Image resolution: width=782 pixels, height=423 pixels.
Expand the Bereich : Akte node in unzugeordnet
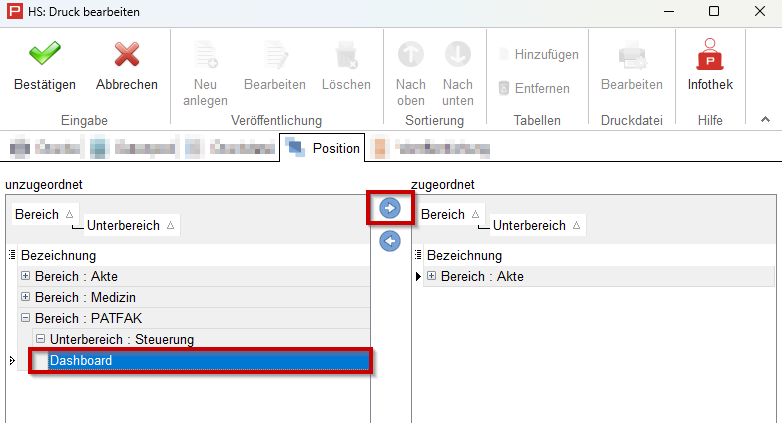point(25,276)
